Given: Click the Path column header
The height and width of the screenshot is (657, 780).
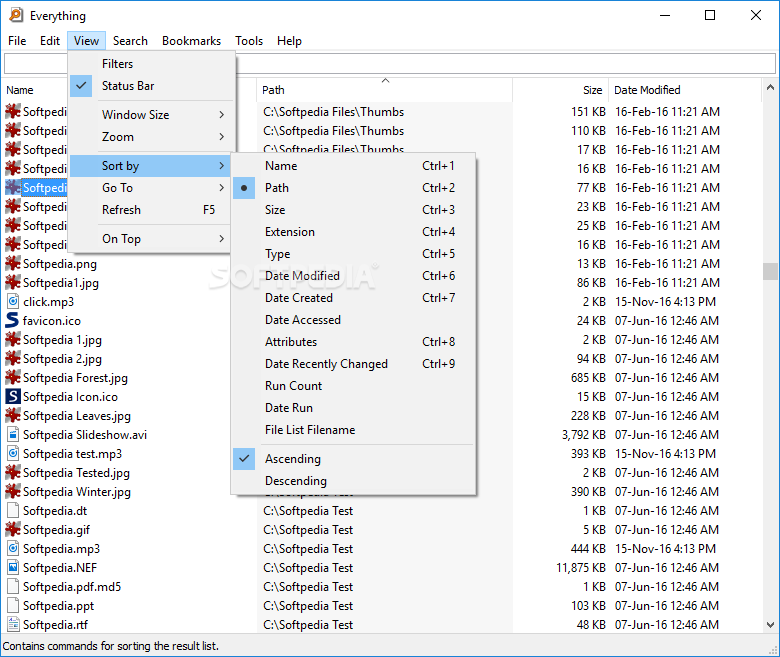Looking at the screenshot, I should tap(385, 90).
